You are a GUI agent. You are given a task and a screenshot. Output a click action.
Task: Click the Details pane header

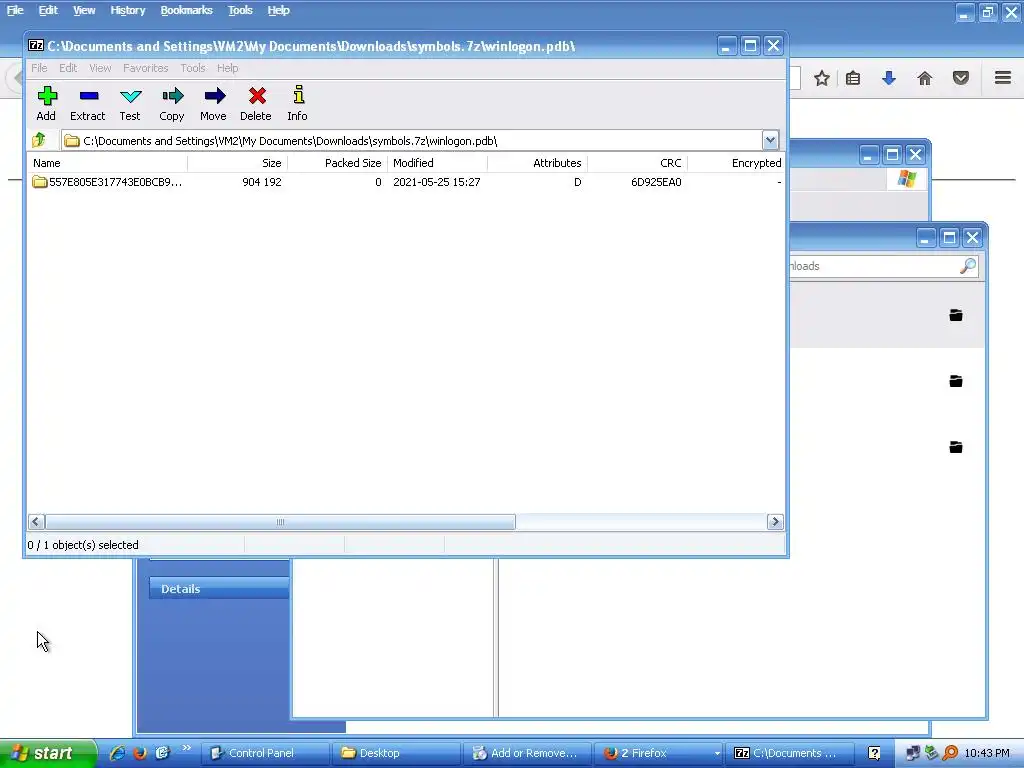219,588
